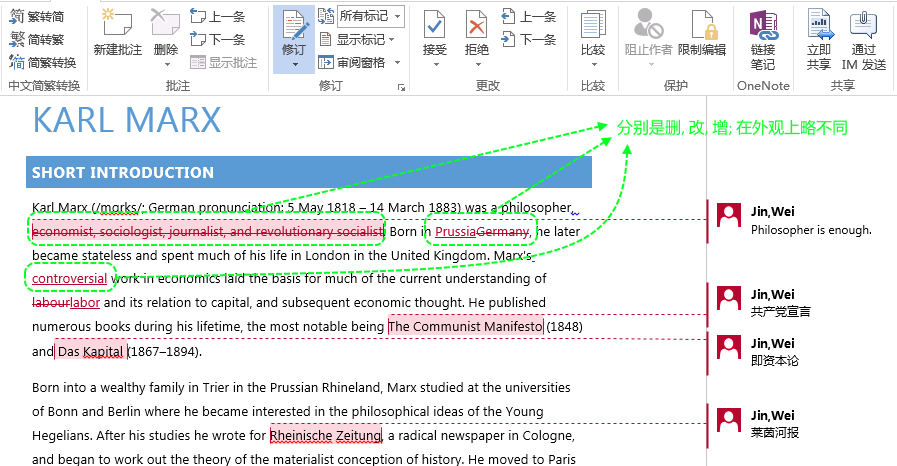897x466 pixels.
Task: Open the 修订 group dialog launcher
Action: 401,87
